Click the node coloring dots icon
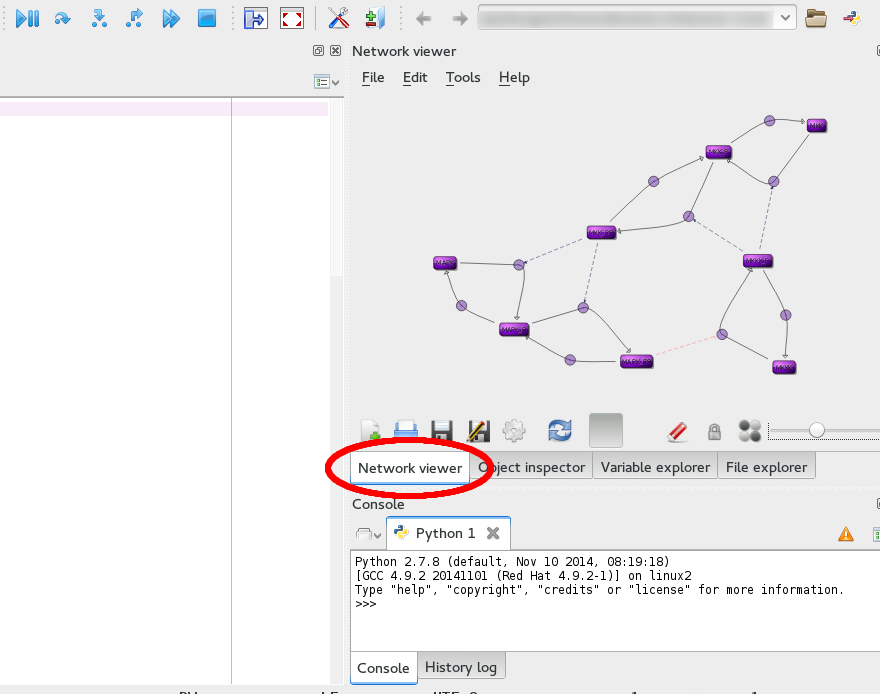Viewport: 880px width, 694px height. [748, 430]
